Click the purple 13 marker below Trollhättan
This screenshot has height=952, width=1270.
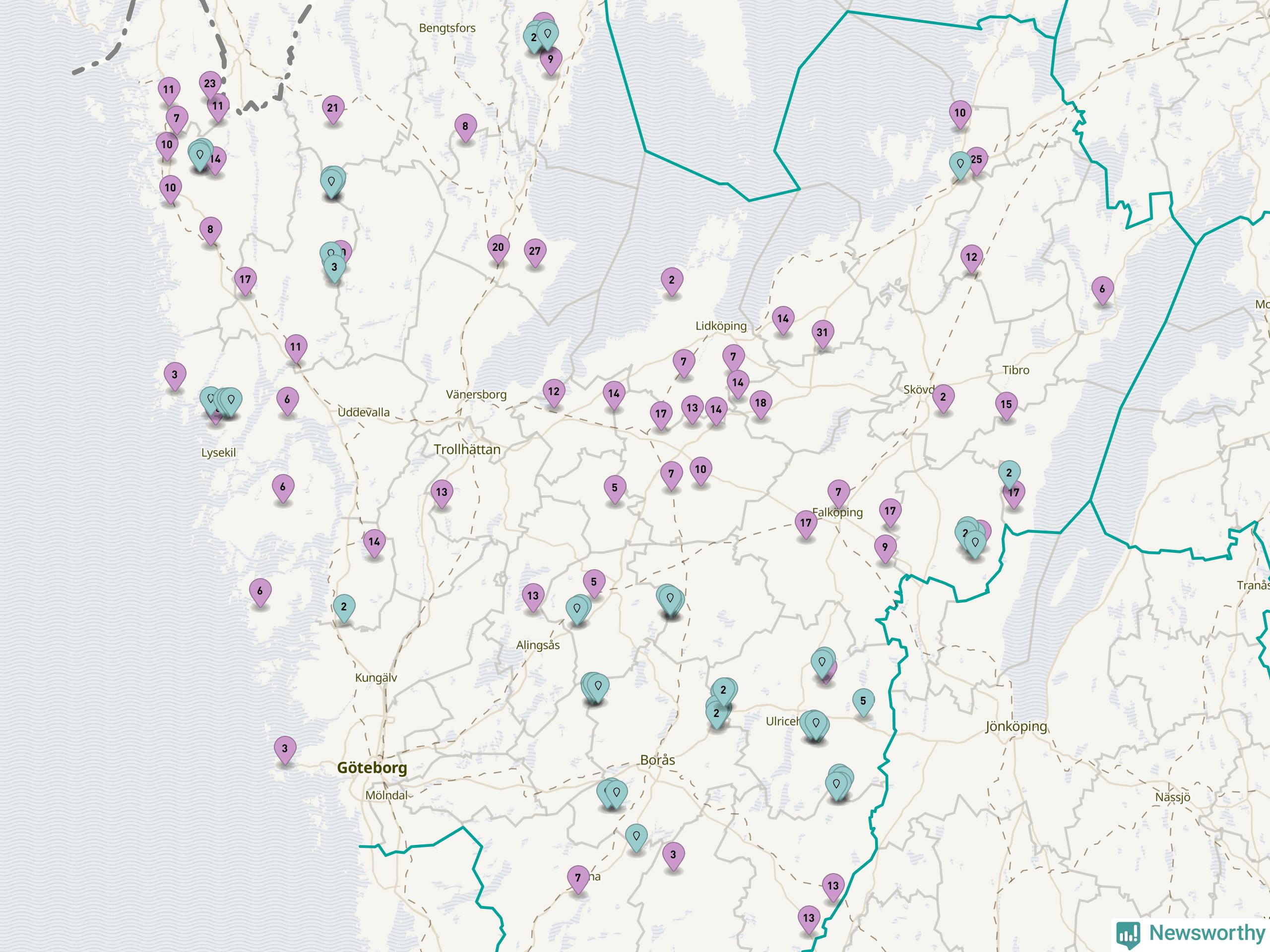pyautogui.click(x=442, y=493)
